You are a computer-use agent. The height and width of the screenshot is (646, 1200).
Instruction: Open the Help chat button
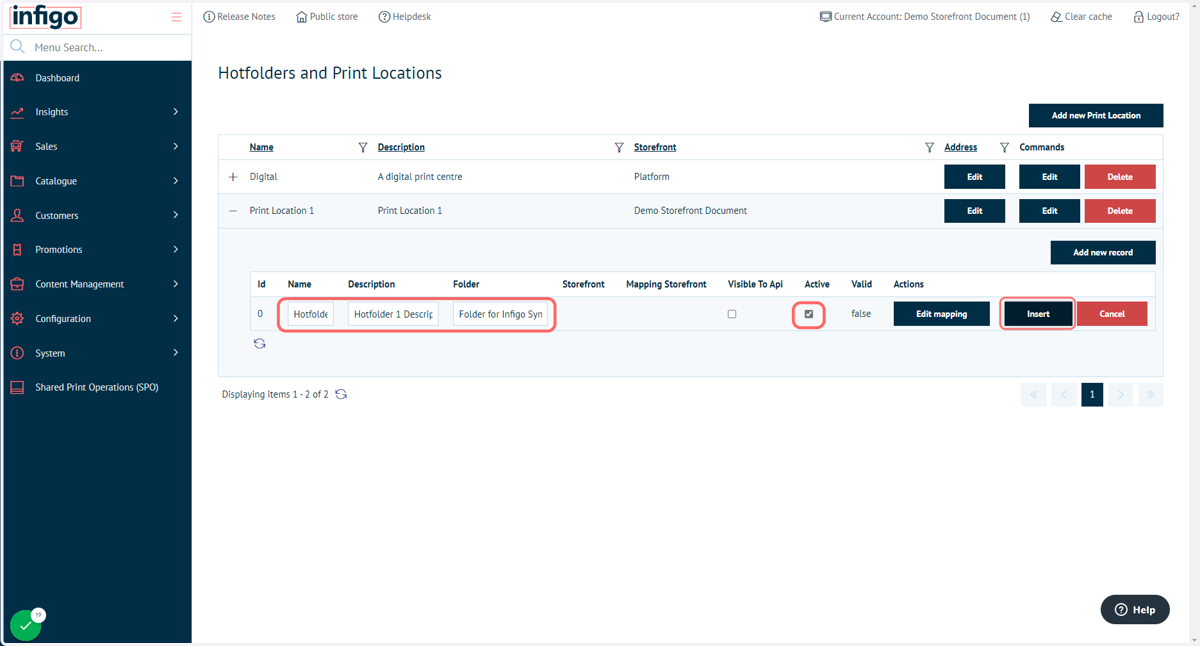coord(1135,609)
